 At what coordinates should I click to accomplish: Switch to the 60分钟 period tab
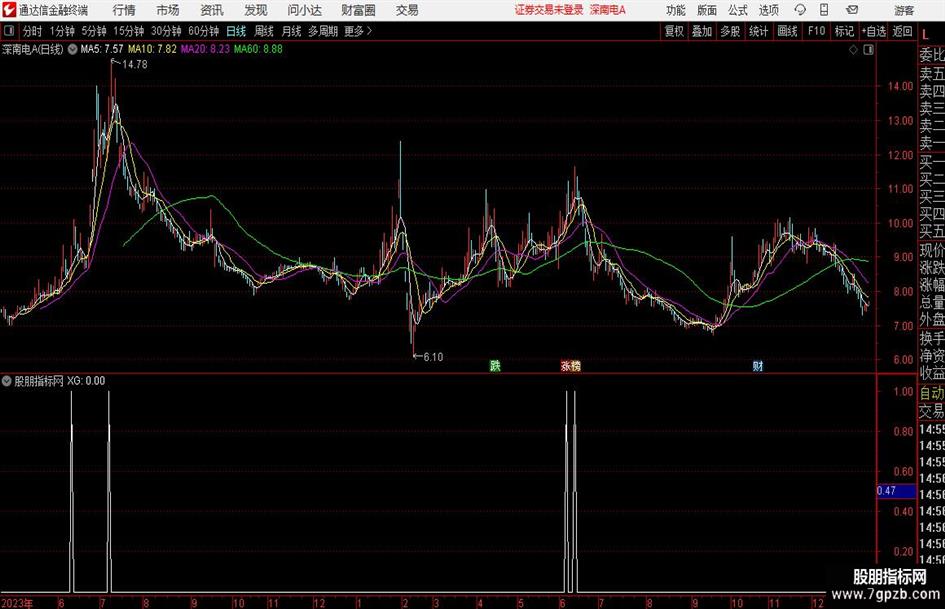click(x=204, y=31)
